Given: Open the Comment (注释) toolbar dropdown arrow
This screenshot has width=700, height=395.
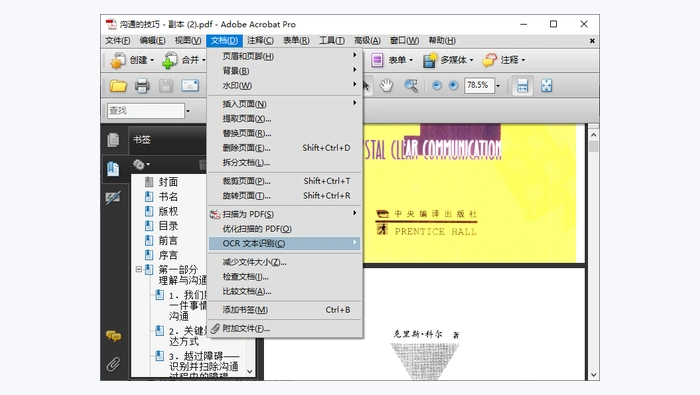Looking at the screenshot, I should [x=523, y=60].
